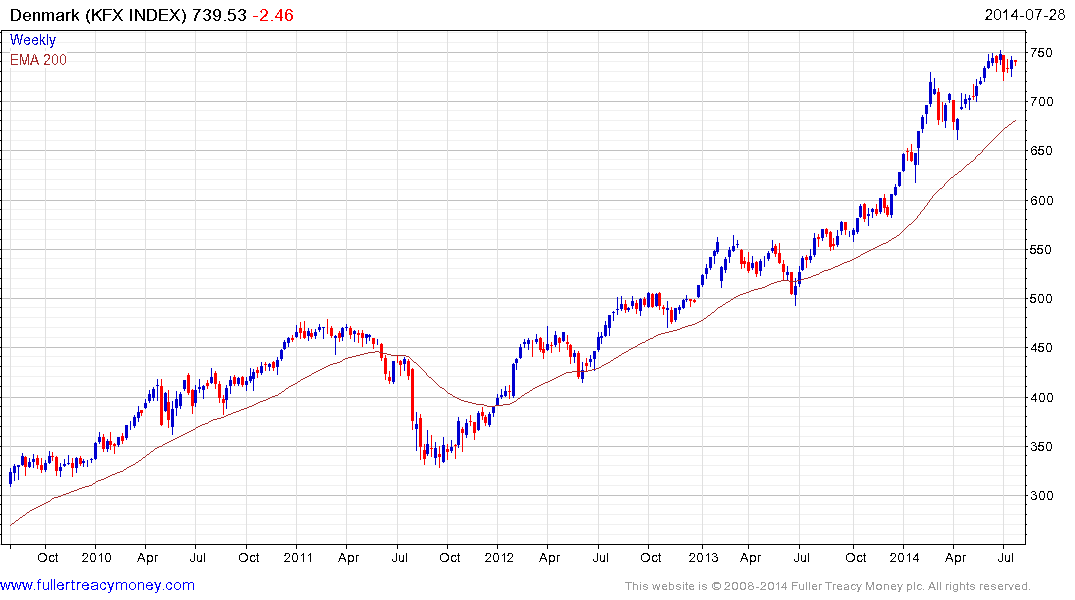
Task: Click the Weekly interval label
Action: pyautogui.click(x=33, y=40)
